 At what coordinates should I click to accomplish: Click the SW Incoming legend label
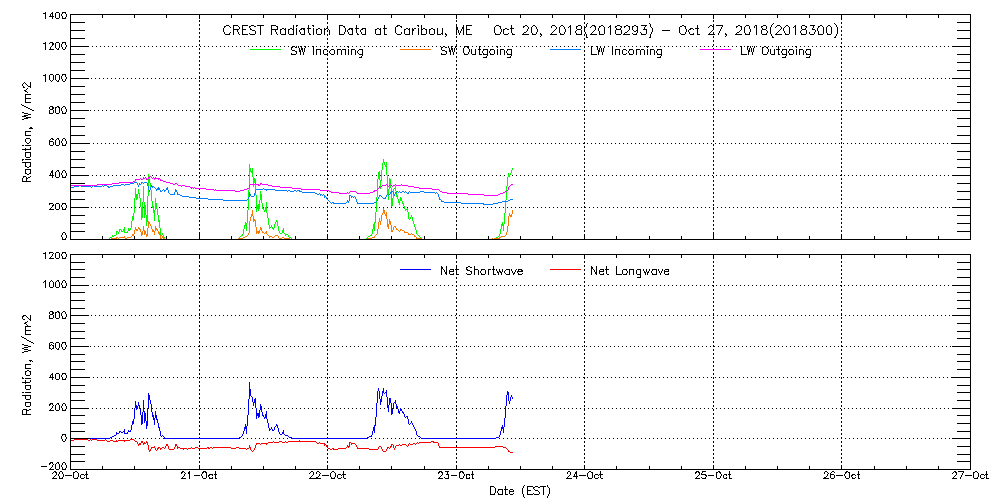tap(321, 51)
